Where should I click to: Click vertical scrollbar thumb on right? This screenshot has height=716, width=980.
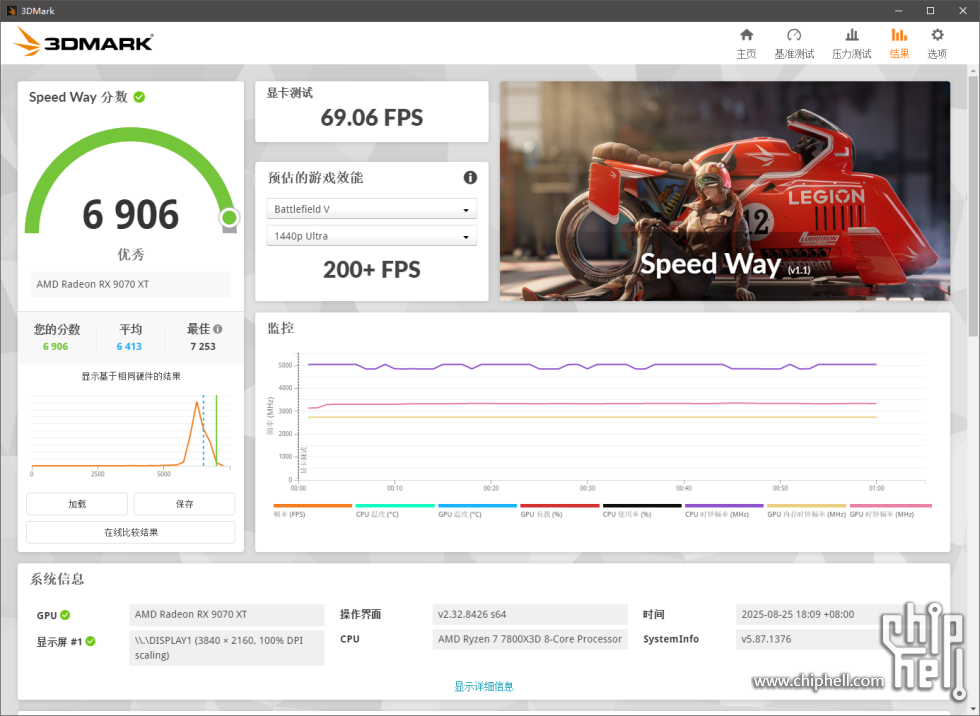tap(973, 206)
